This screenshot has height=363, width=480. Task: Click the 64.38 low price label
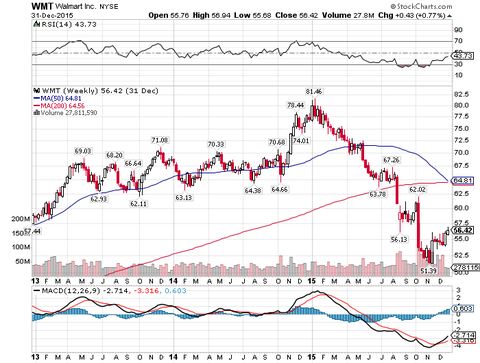253,191
